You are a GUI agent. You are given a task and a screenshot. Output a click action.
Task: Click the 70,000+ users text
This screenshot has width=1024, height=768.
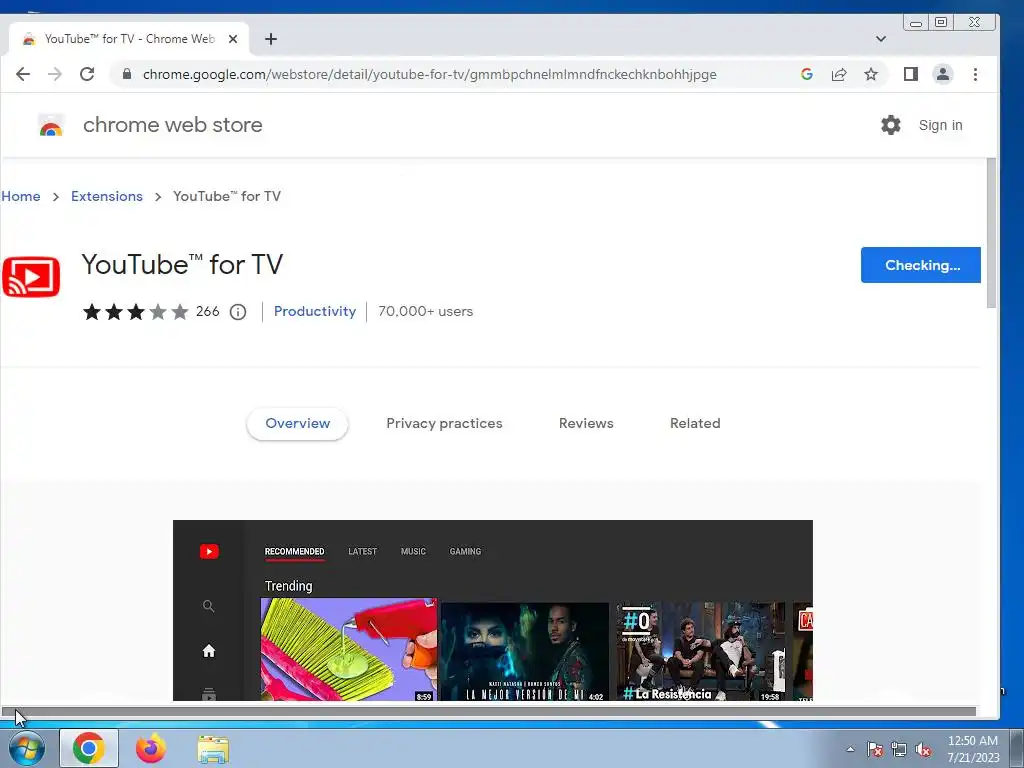coord(425,312)
